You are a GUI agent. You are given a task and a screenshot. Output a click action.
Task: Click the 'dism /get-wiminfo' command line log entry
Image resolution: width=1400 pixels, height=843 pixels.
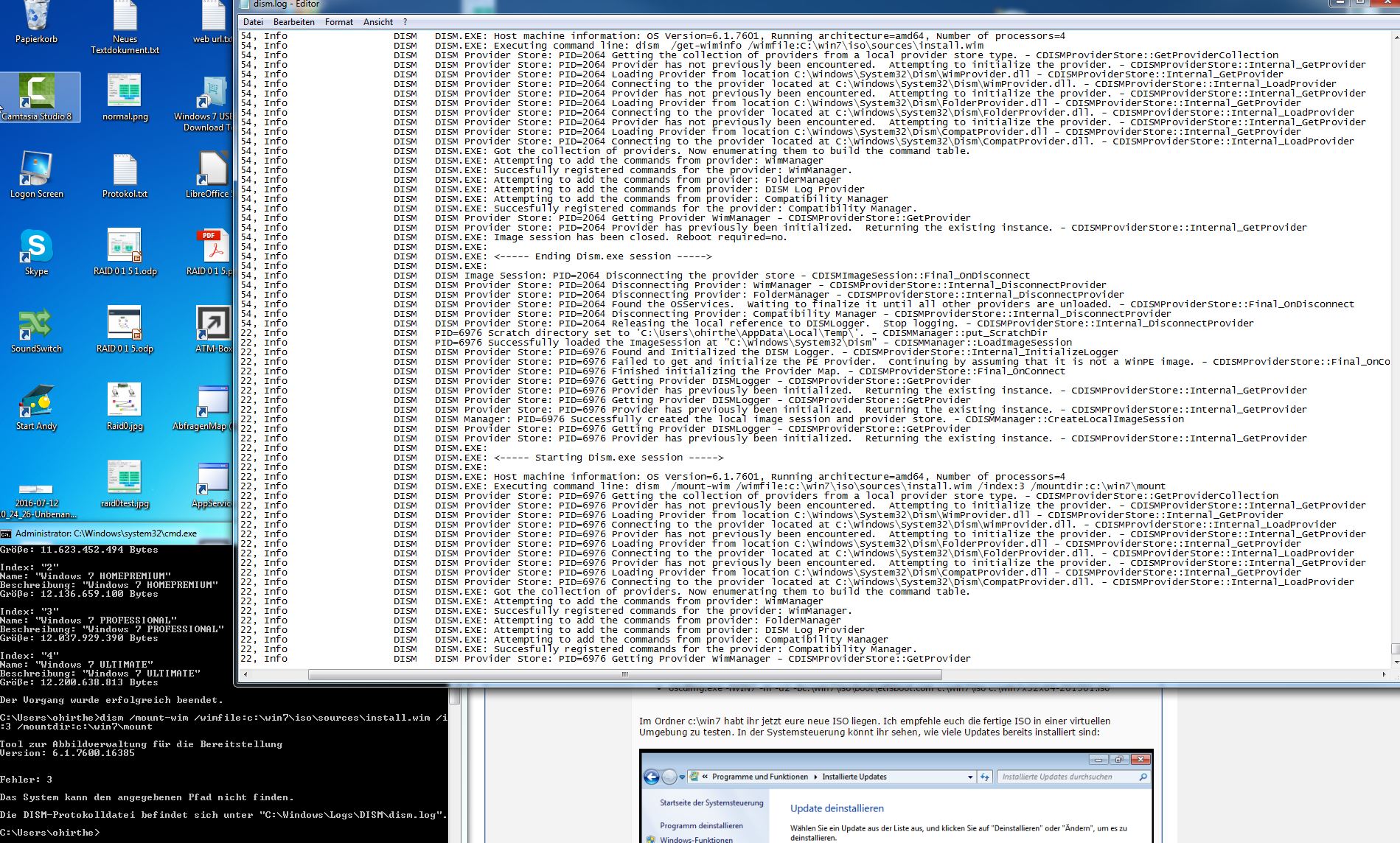pyautogui.click(x=708, y=46)
